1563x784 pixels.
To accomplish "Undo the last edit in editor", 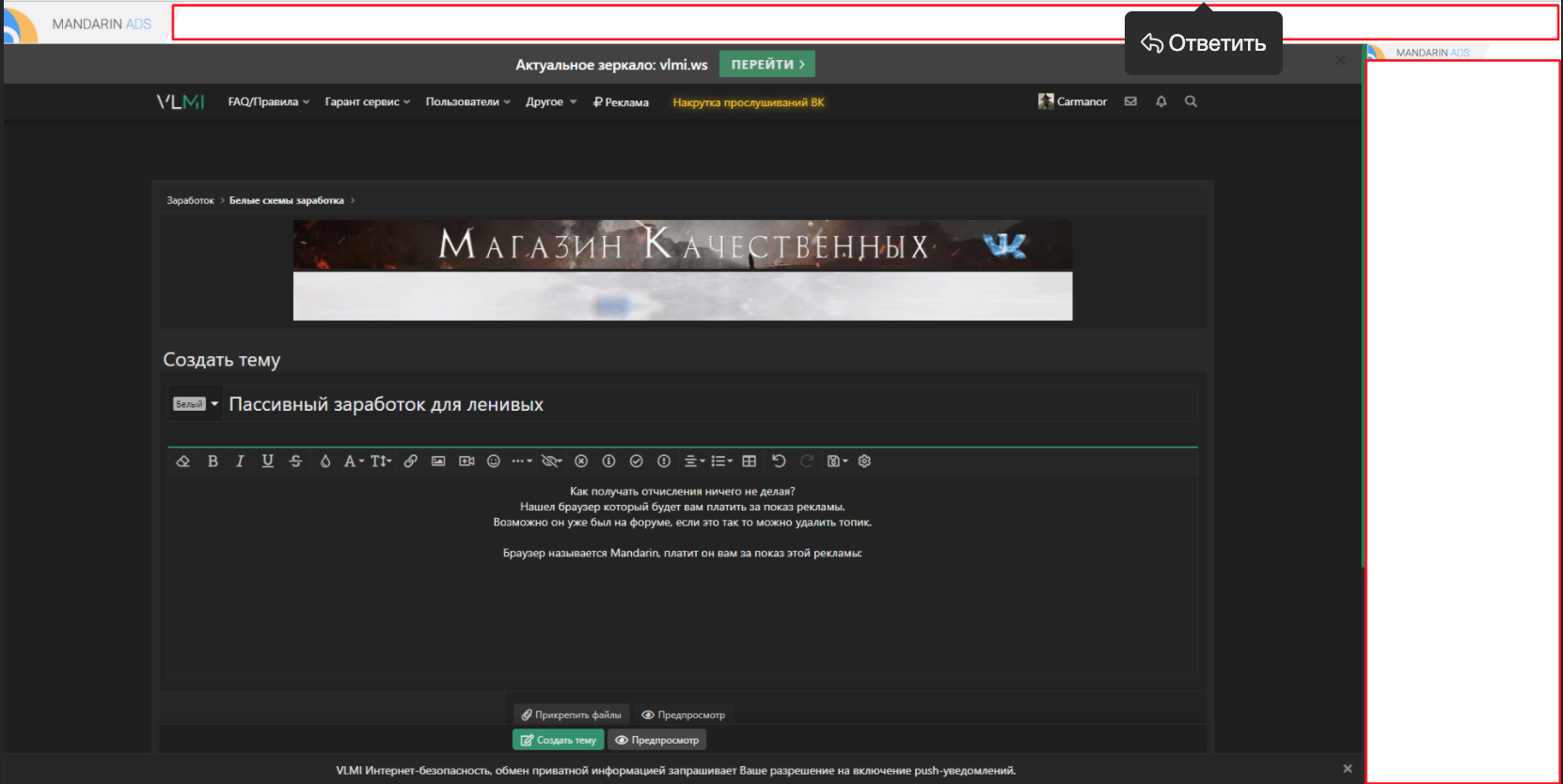I will 778,461.
